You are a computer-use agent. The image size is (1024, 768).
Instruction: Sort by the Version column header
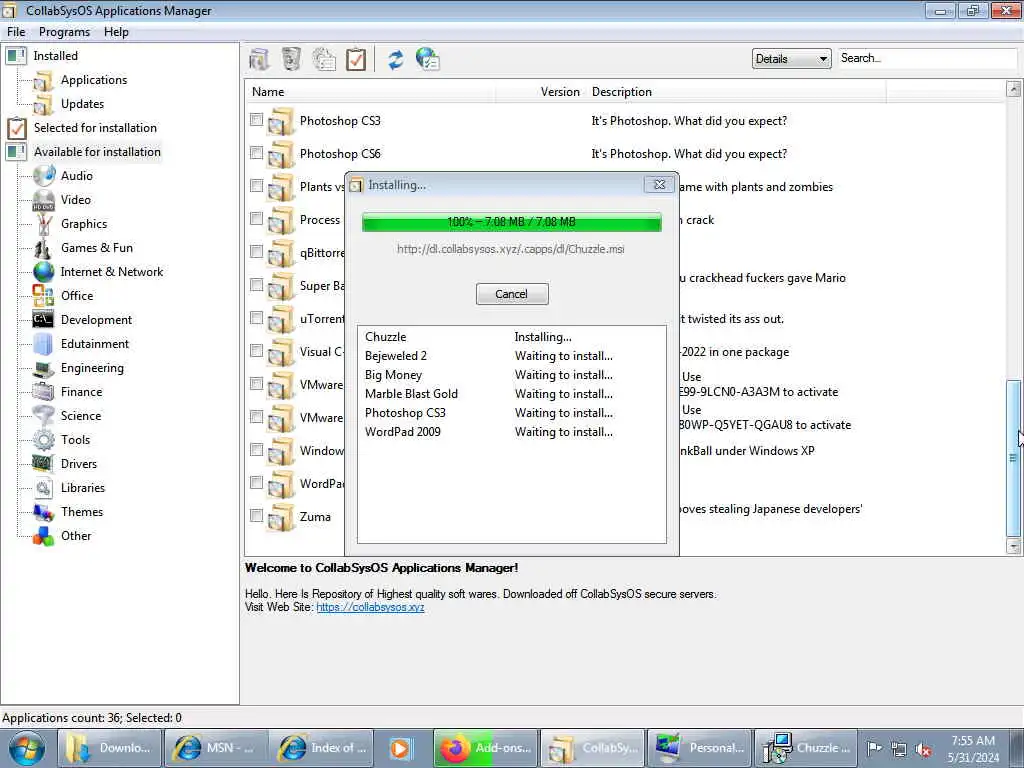540,92
